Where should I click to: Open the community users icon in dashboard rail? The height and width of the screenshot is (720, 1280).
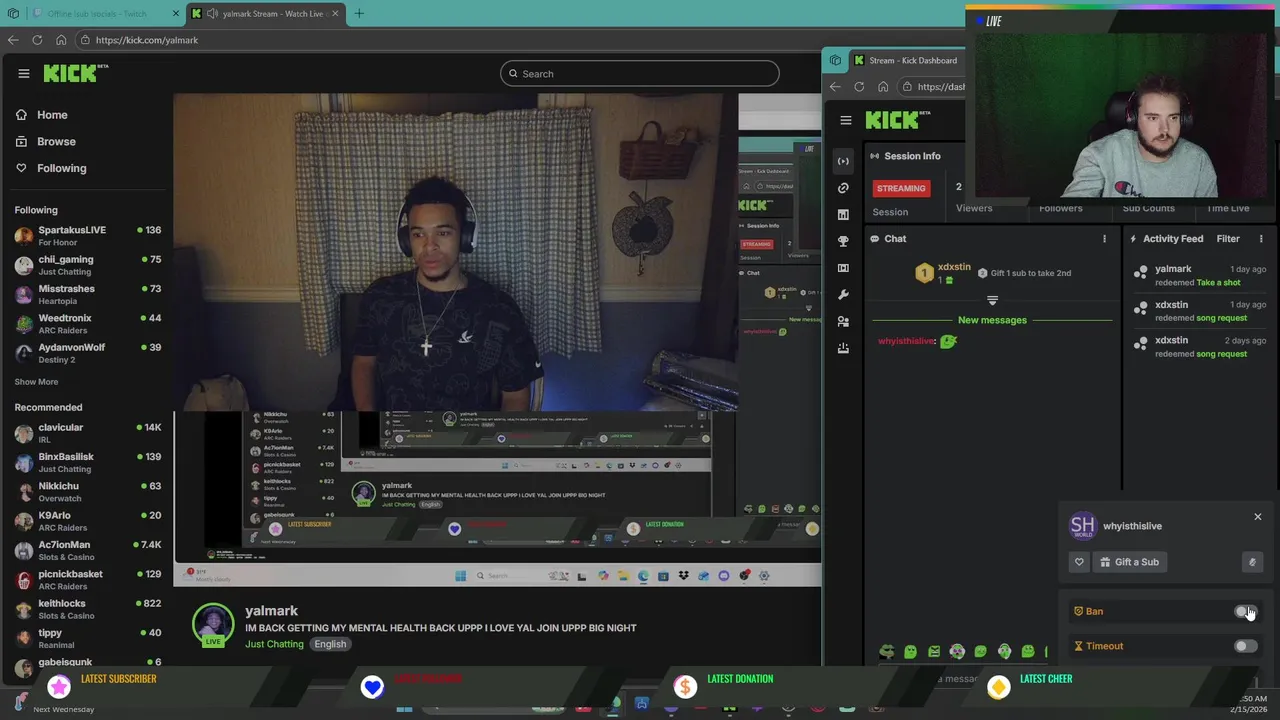pyautogui.click(x=843, y=321)
